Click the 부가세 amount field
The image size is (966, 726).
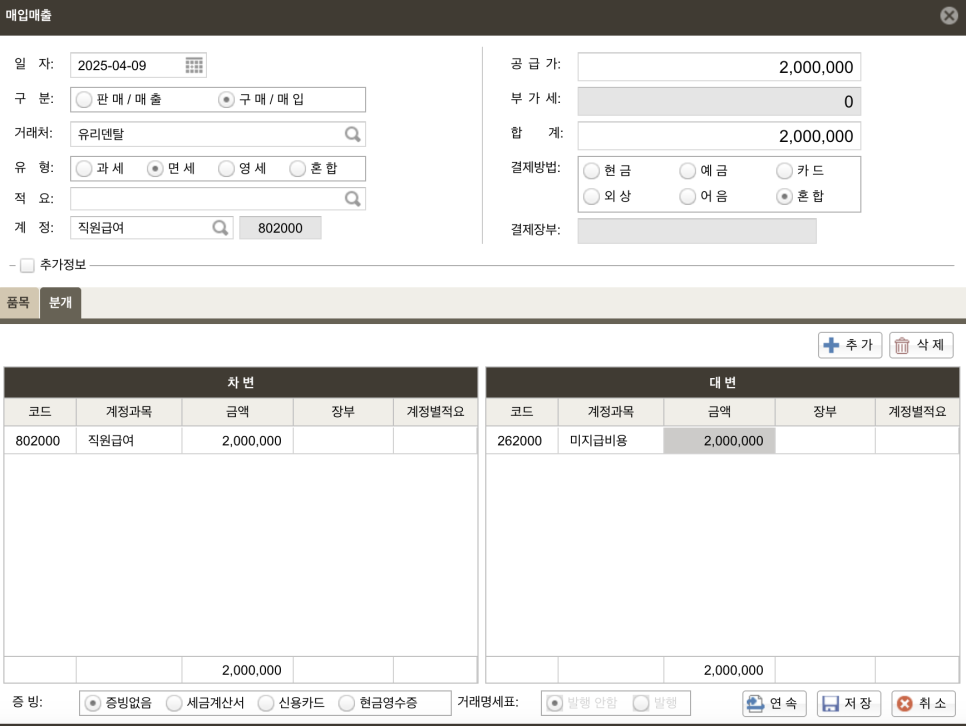(x=719, y=101)
